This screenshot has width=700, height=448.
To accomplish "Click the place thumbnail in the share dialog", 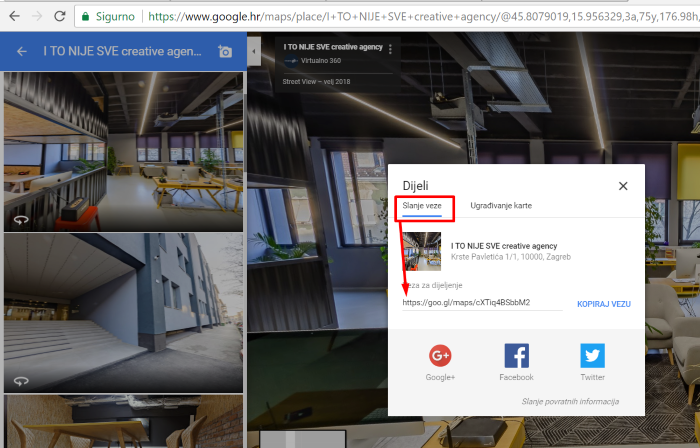I will click(422, 251).
